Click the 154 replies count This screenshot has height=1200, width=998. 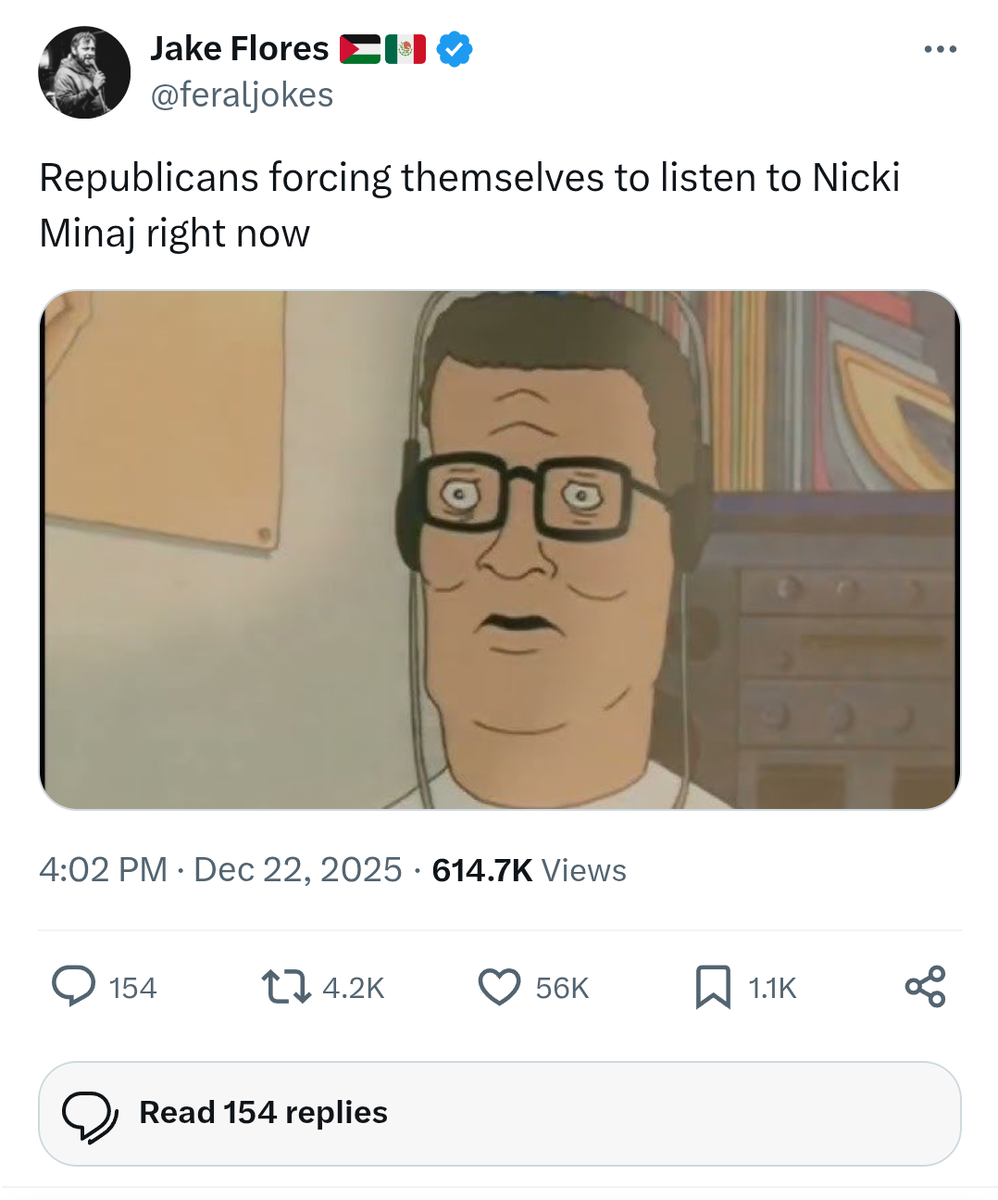click(133, 988)
